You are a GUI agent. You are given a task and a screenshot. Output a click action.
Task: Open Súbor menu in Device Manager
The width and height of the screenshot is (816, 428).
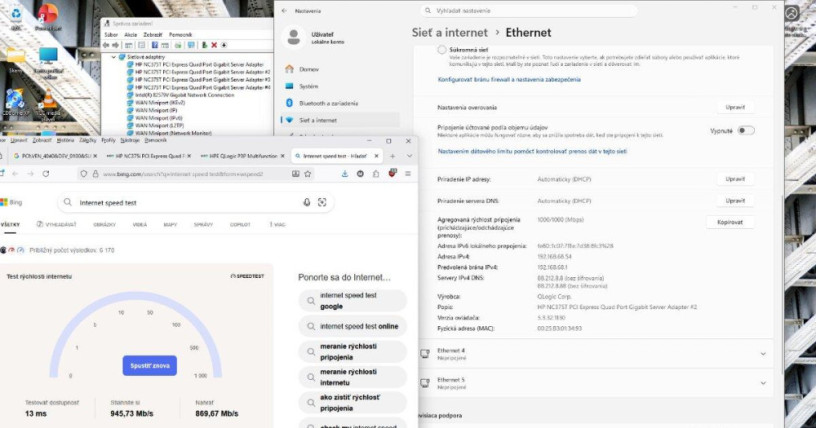111,34
